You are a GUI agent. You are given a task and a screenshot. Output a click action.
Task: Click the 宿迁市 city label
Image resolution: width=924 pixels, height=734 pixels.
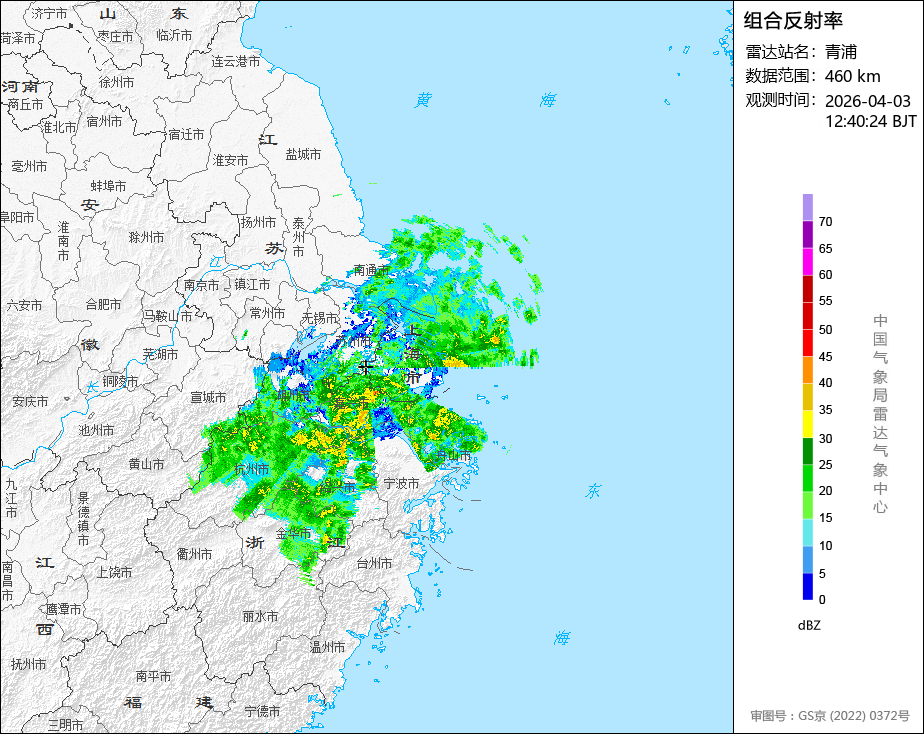pyautogui.click(x=186, y=134)
